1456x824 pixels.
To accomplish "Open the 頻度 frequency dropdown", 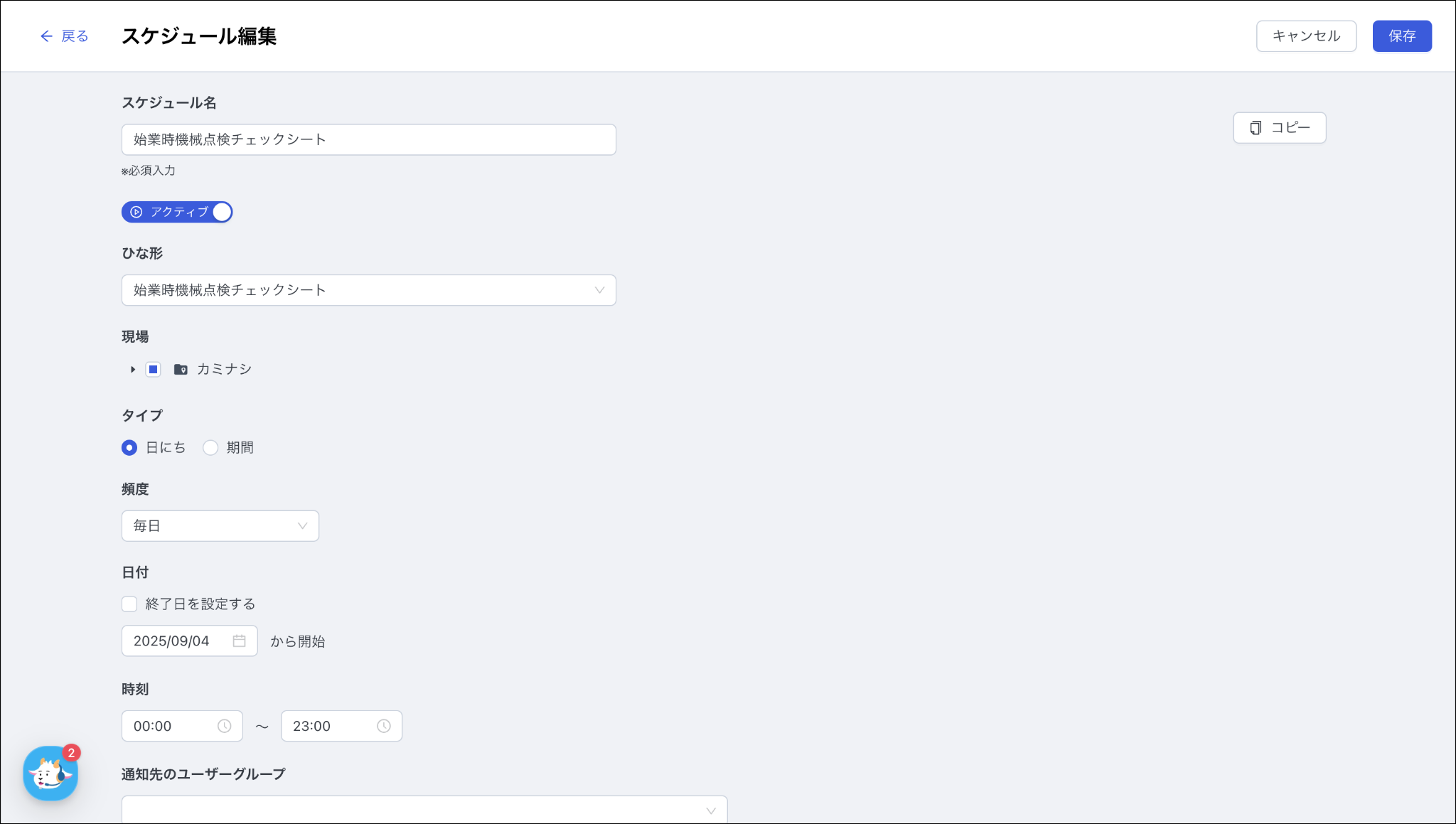I will coord(220,526).
